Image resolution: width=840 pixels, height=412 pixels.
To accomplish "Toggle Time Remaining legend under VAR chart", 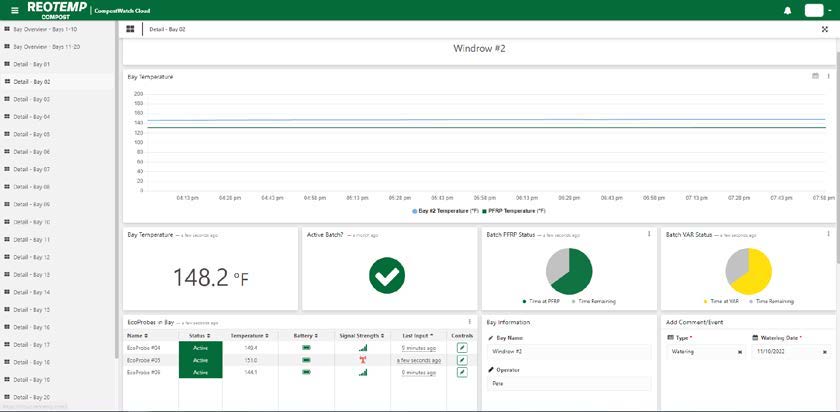I will [771, 302].
